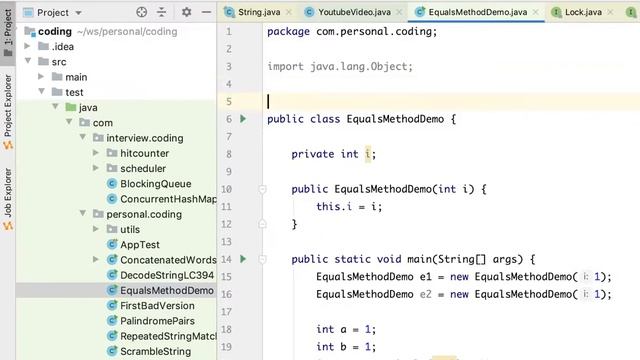Screen dimensions: 640x360
Task: Place cursor on 'private int i;' line
Action: [x=333, y=154]
